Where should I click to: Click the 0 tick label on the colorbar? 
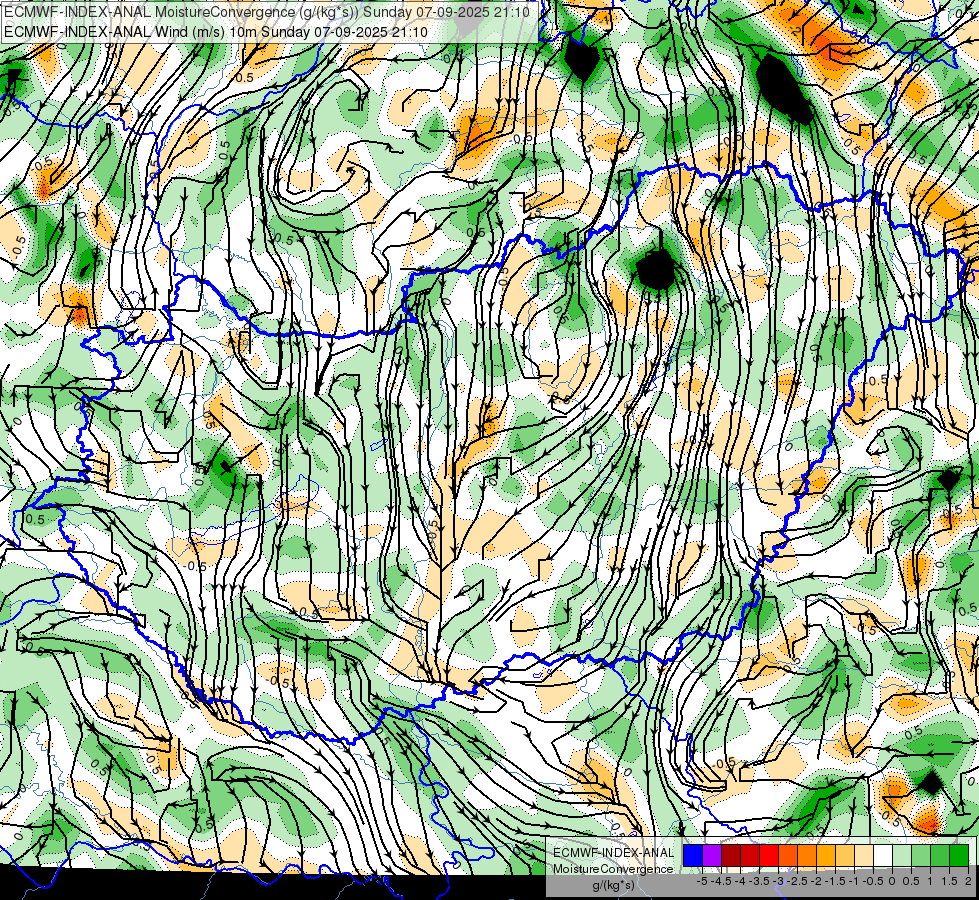pyautogui.click(x=892, y=881)
